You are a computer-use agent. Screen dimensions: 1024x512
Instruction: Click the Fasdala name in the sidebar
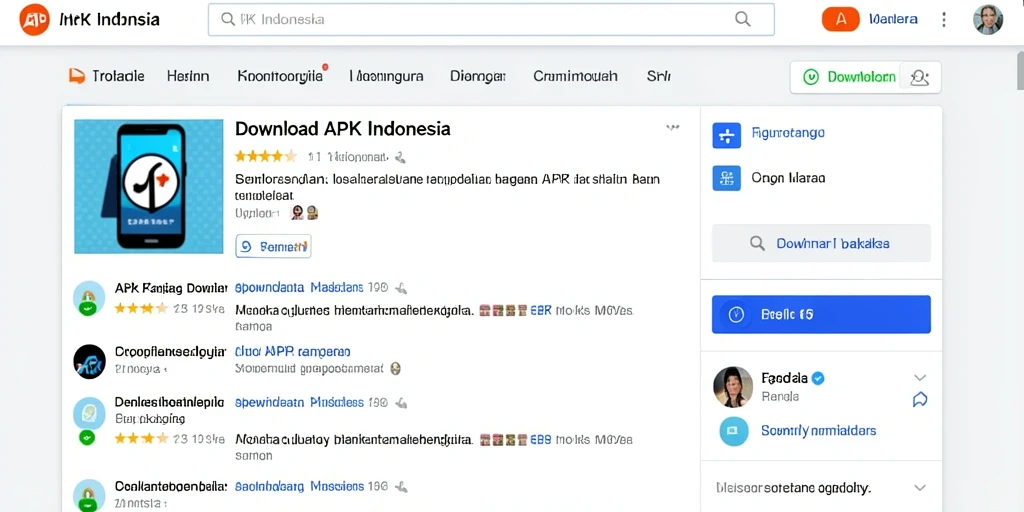(784, 377)
